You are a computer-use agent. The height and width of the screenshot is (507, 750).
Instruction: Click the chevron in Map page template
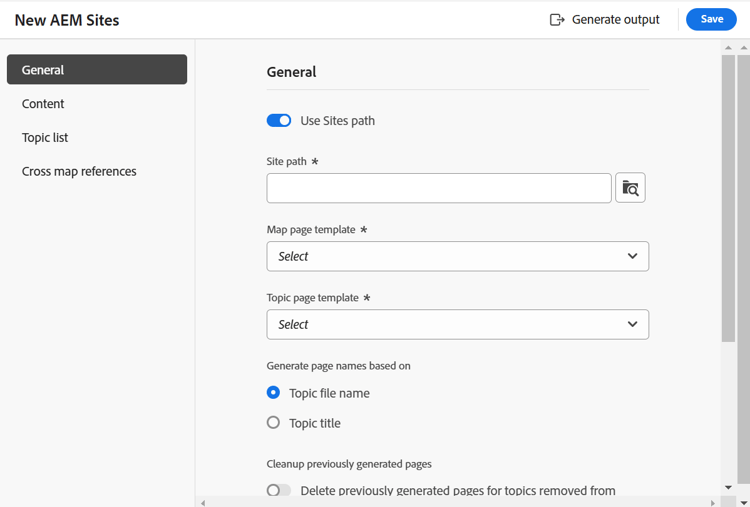coord(632,256)
